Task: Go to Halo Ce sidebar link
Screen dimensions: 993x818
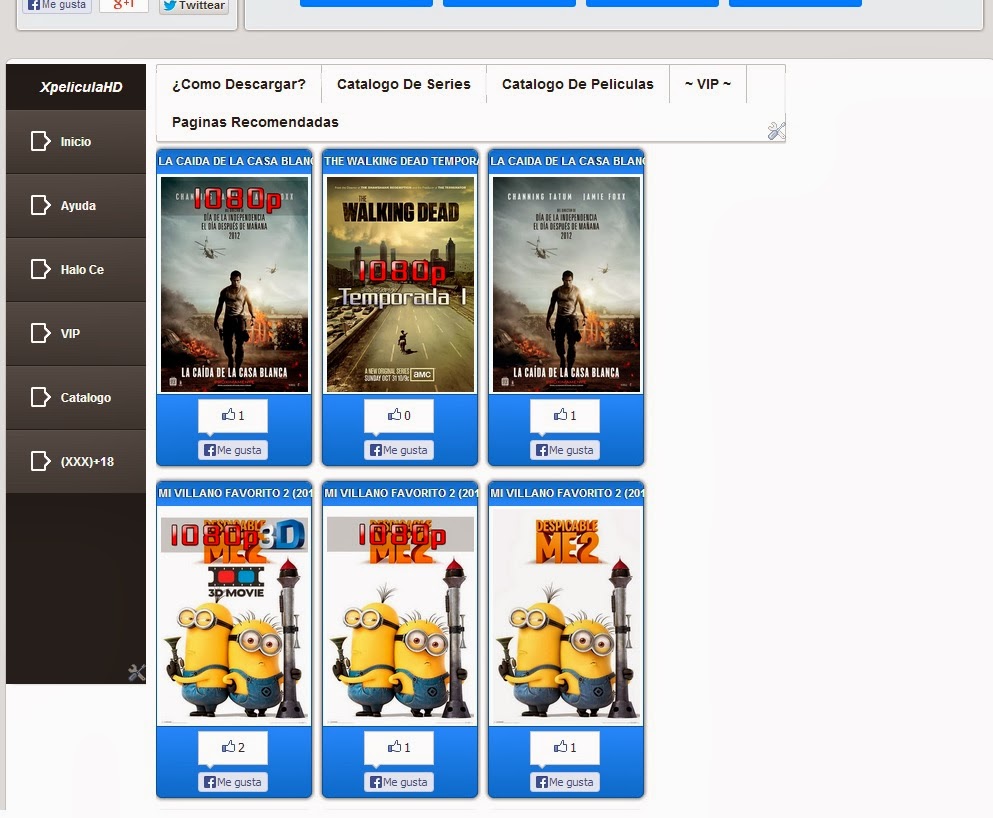Action: pos(76,270)
